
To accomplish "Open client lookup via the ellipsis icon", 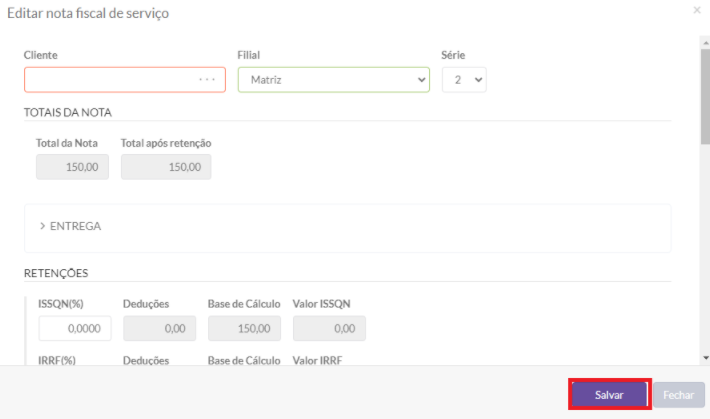I will click(x=207, y=80).
